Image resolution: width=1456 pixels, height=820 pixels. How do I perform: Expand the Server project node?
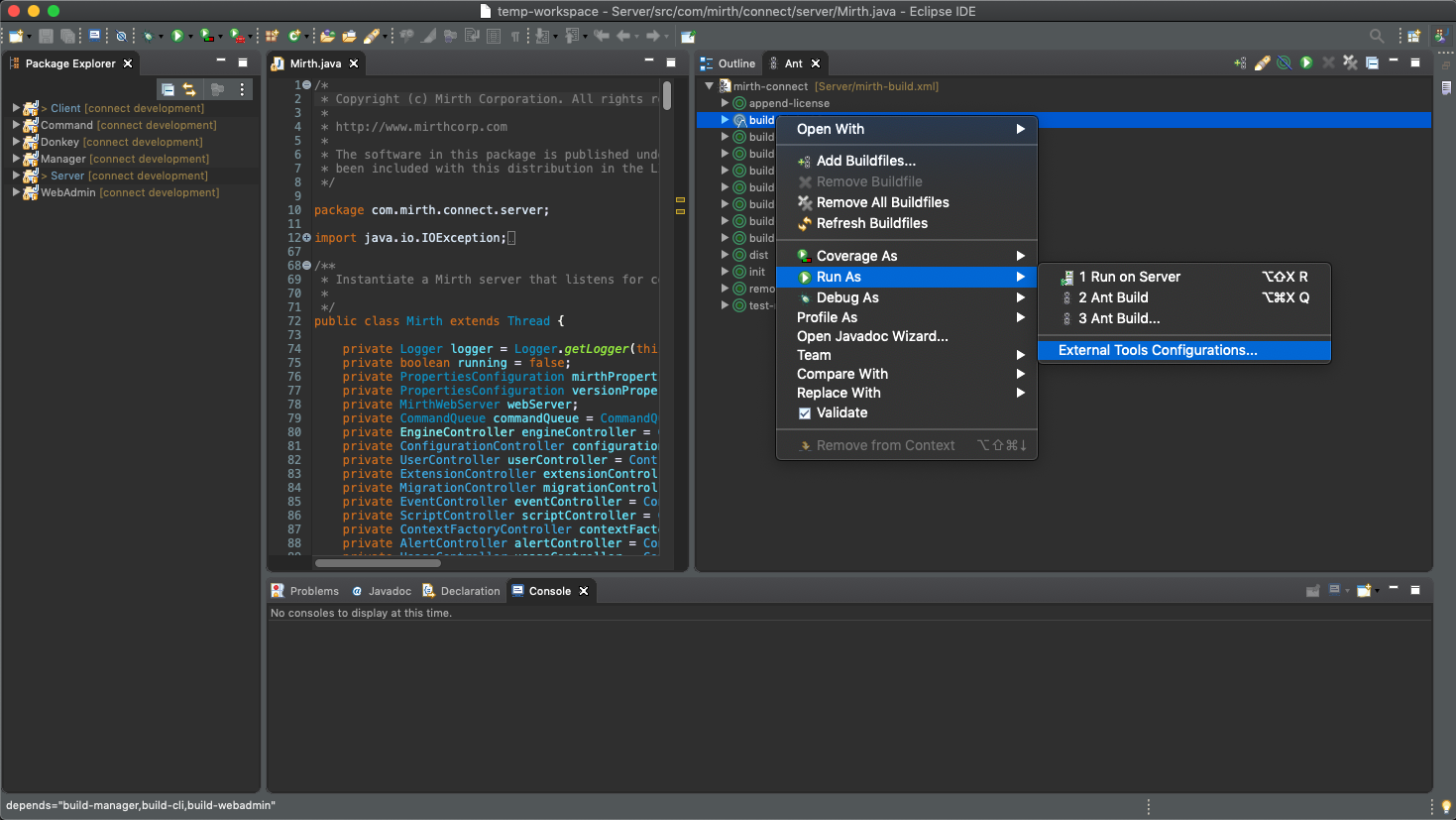[16, 176]
